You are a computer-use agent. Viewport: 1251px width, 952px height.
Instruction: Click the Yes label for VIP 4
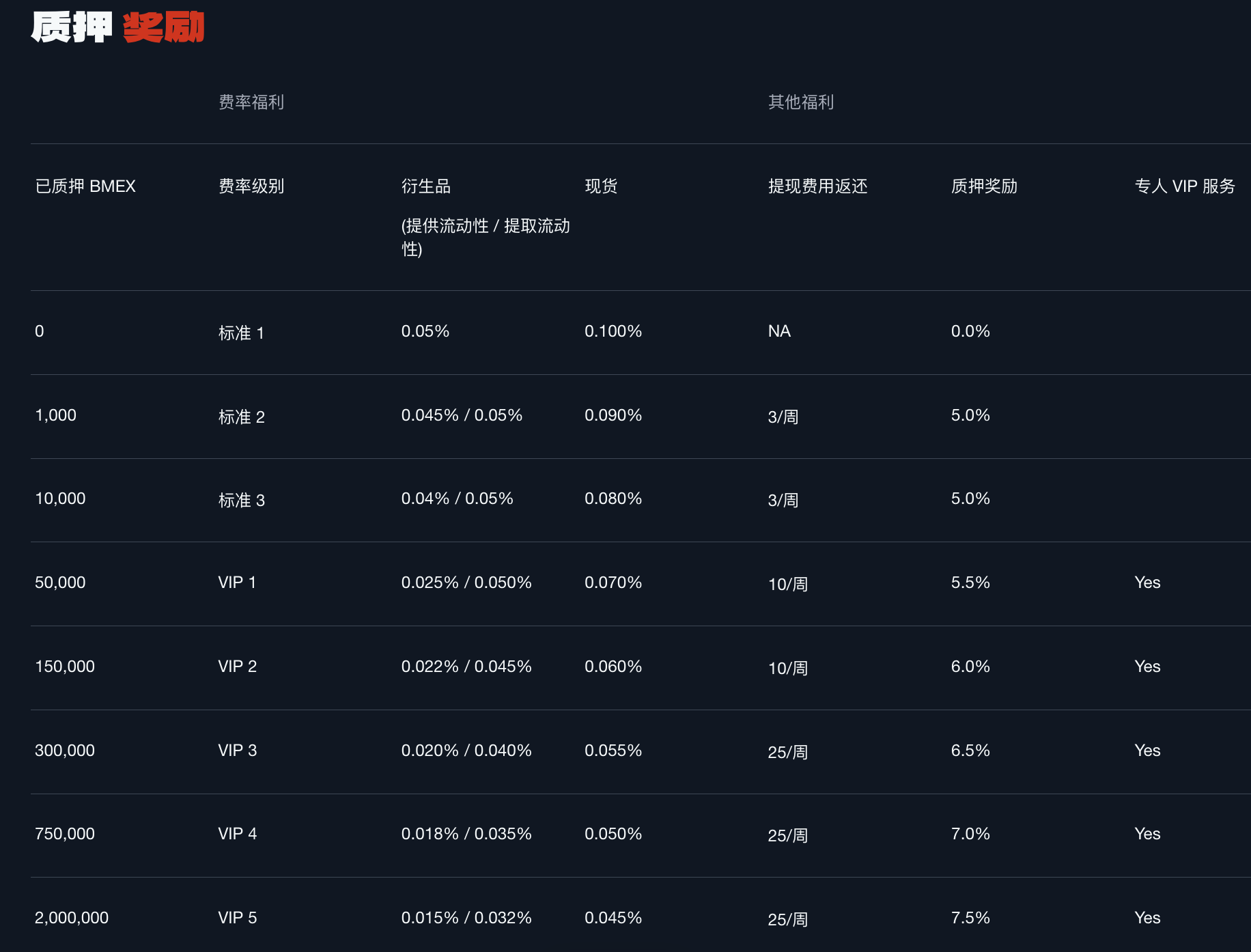(1147, 833)
